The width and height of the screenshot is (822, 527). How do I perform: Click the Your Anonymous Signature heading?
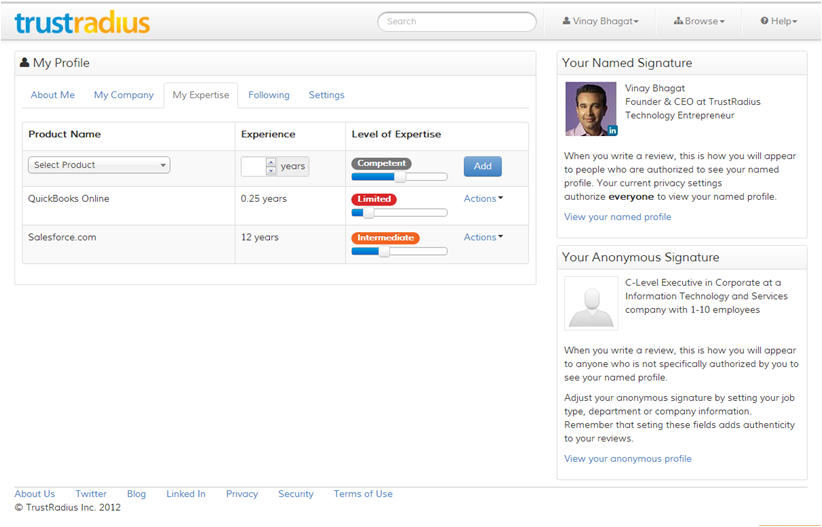point(641,257)
